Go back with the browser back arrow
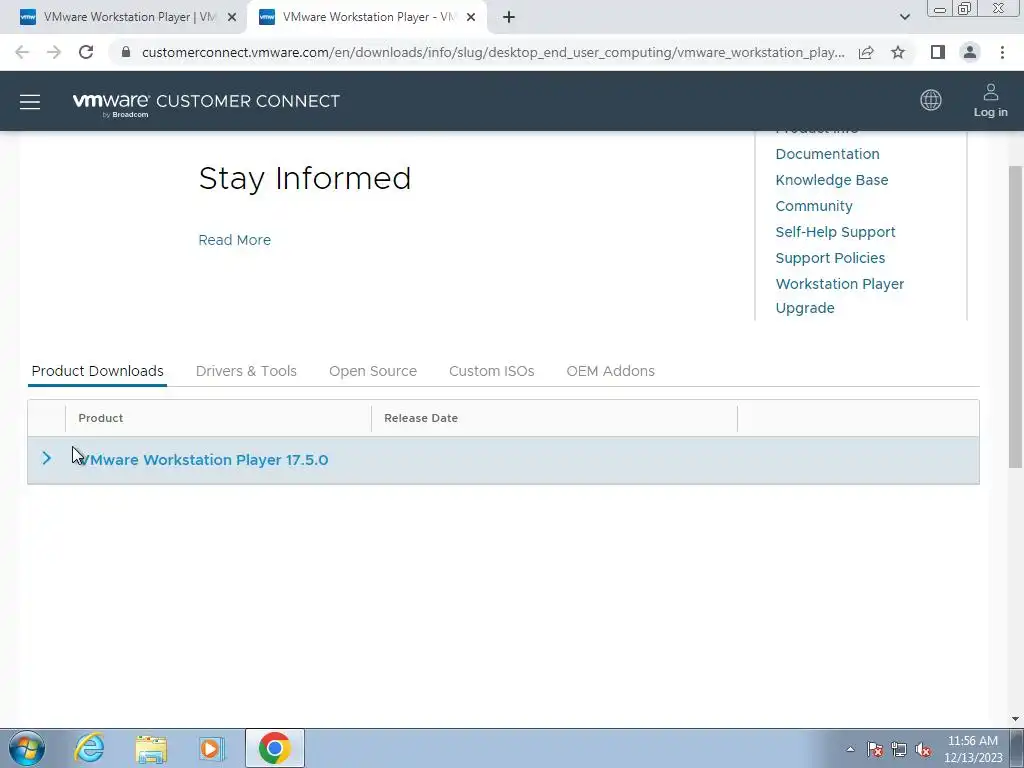Viewport: 1024px width, 768px height. pyautogui.click(x=22, y=52)
